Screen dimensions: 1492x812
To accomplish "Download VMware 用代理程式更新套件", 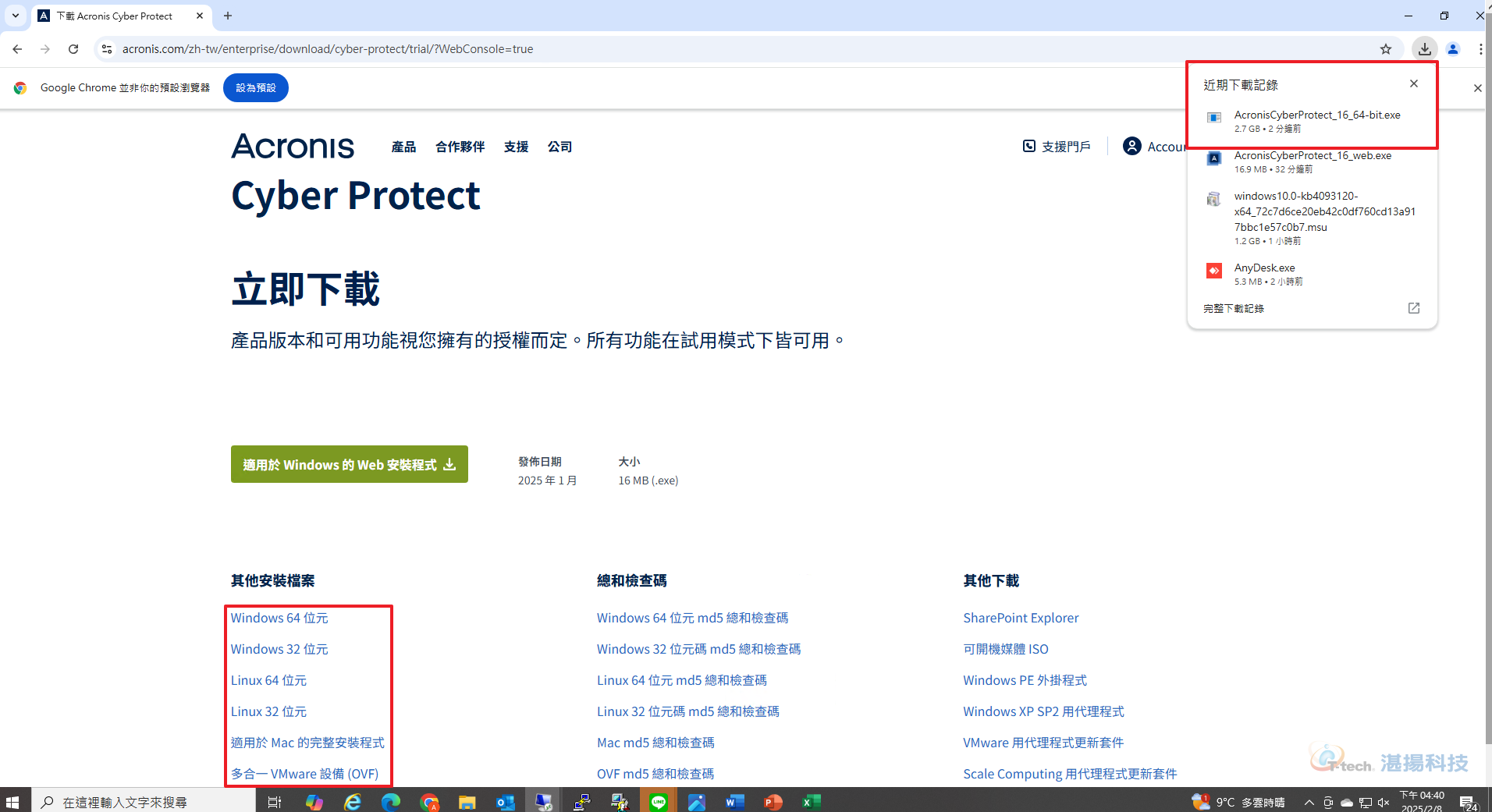I will pyautogui.click(x=1043, y=743).
